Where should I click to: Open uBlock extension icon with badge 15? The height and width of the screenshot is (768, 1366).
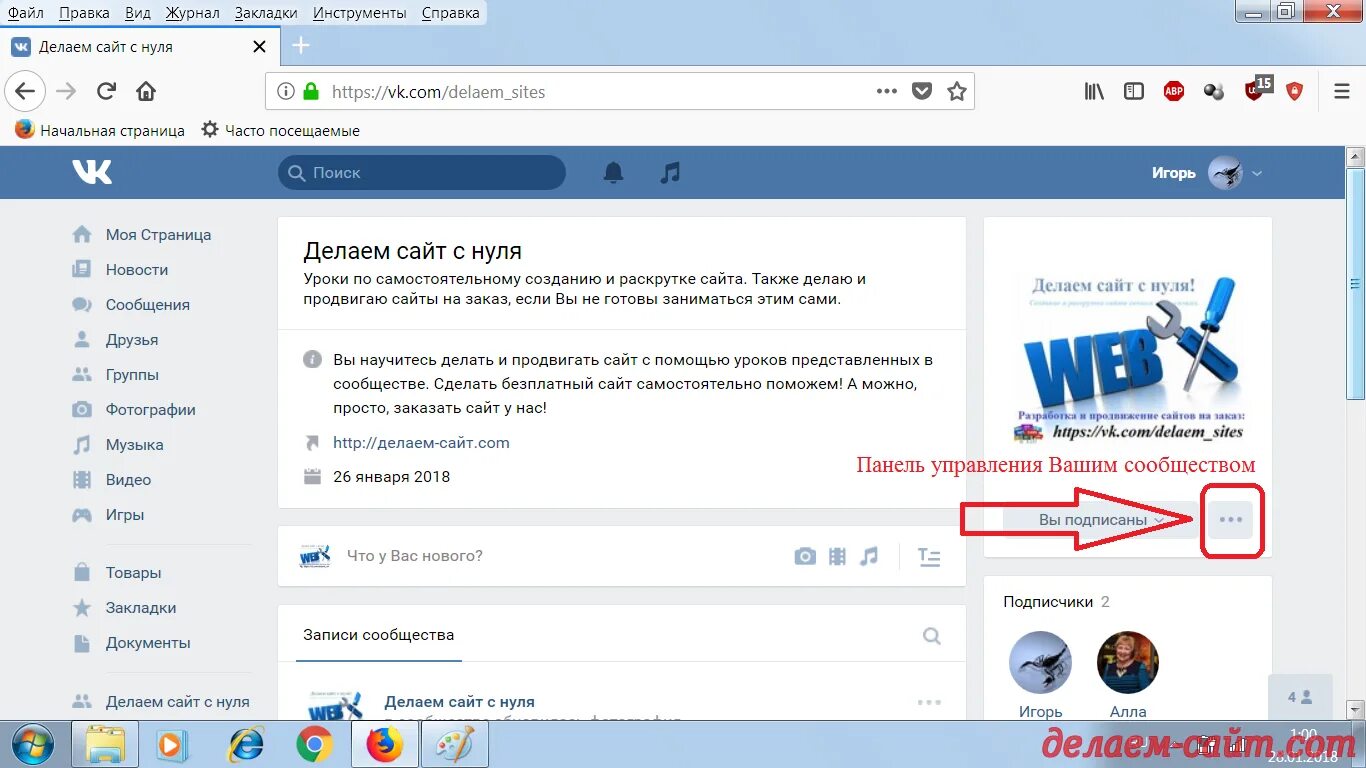[1257, 89]
